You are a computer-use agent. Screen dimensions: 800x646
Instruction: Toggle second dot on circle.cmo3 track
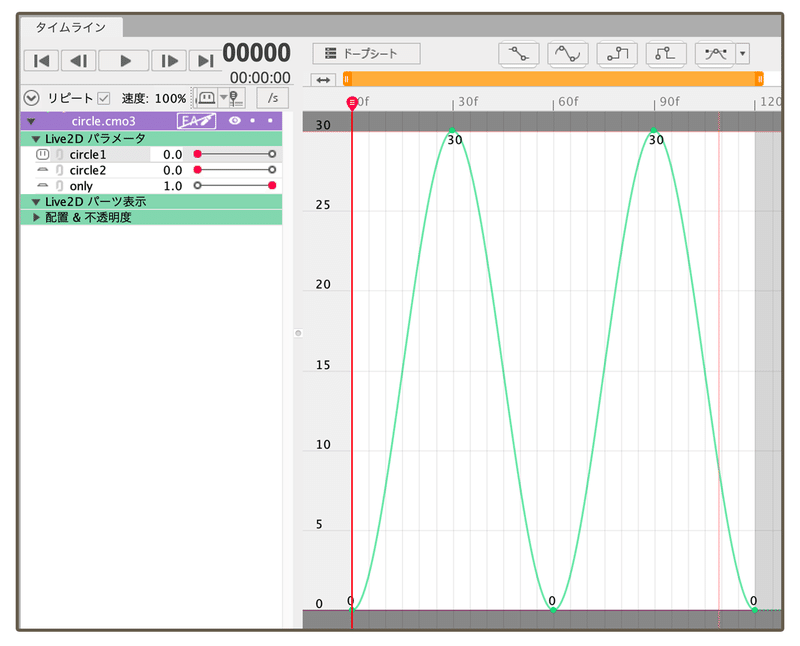[270, 121]
